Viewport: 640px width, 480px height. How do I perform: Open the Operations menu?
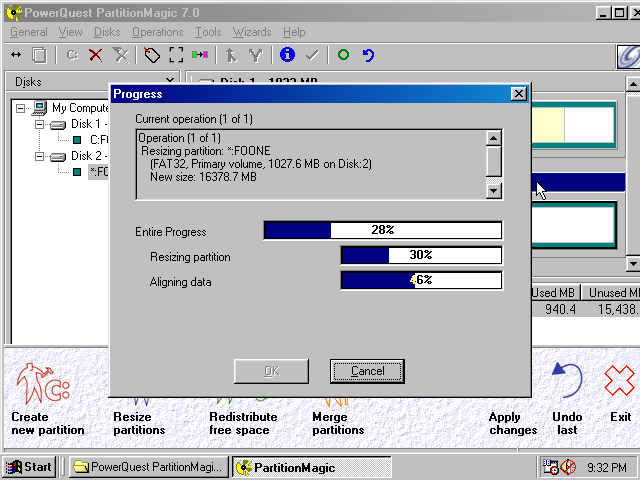click(x=158, y=32)
